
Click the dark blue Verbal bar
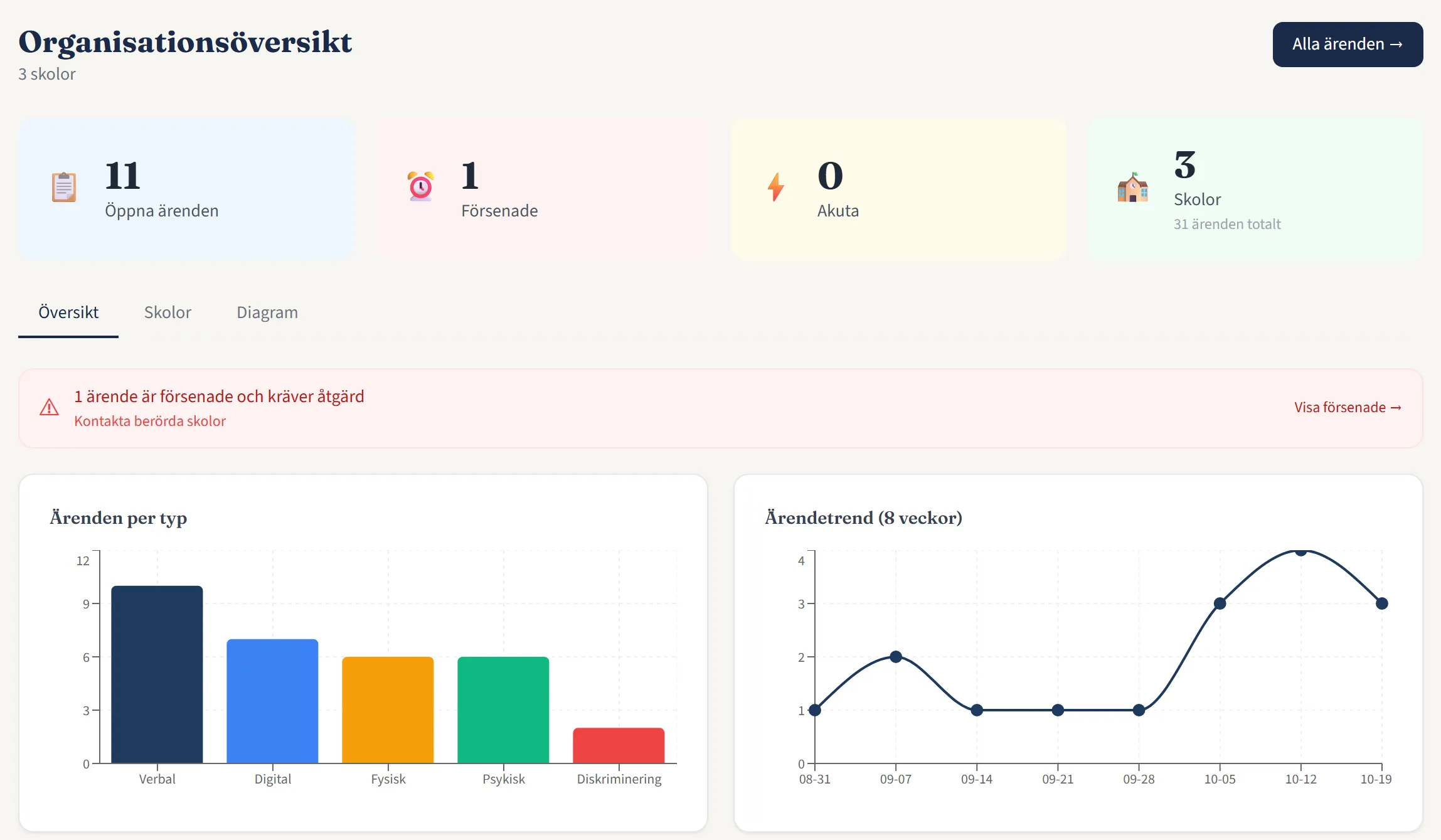157,674
